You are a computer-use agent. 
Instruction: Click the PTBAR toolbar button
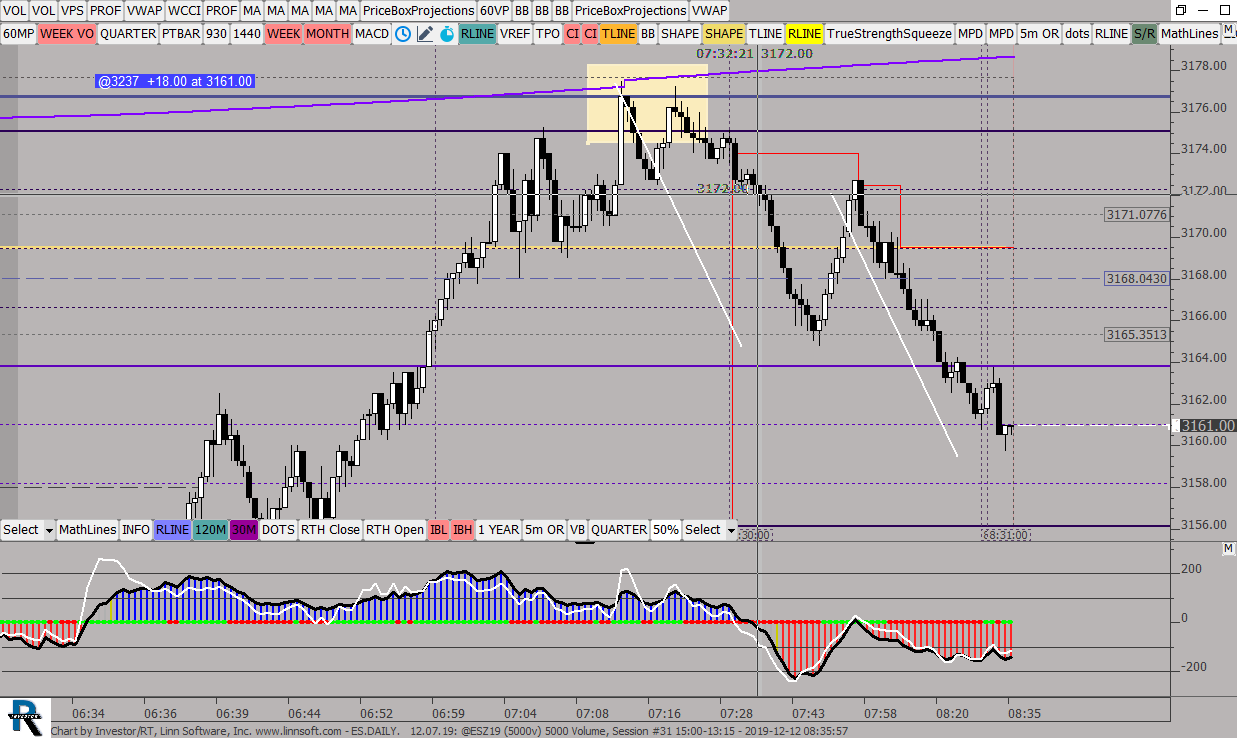pyautogui.click(x=181, y=33)
